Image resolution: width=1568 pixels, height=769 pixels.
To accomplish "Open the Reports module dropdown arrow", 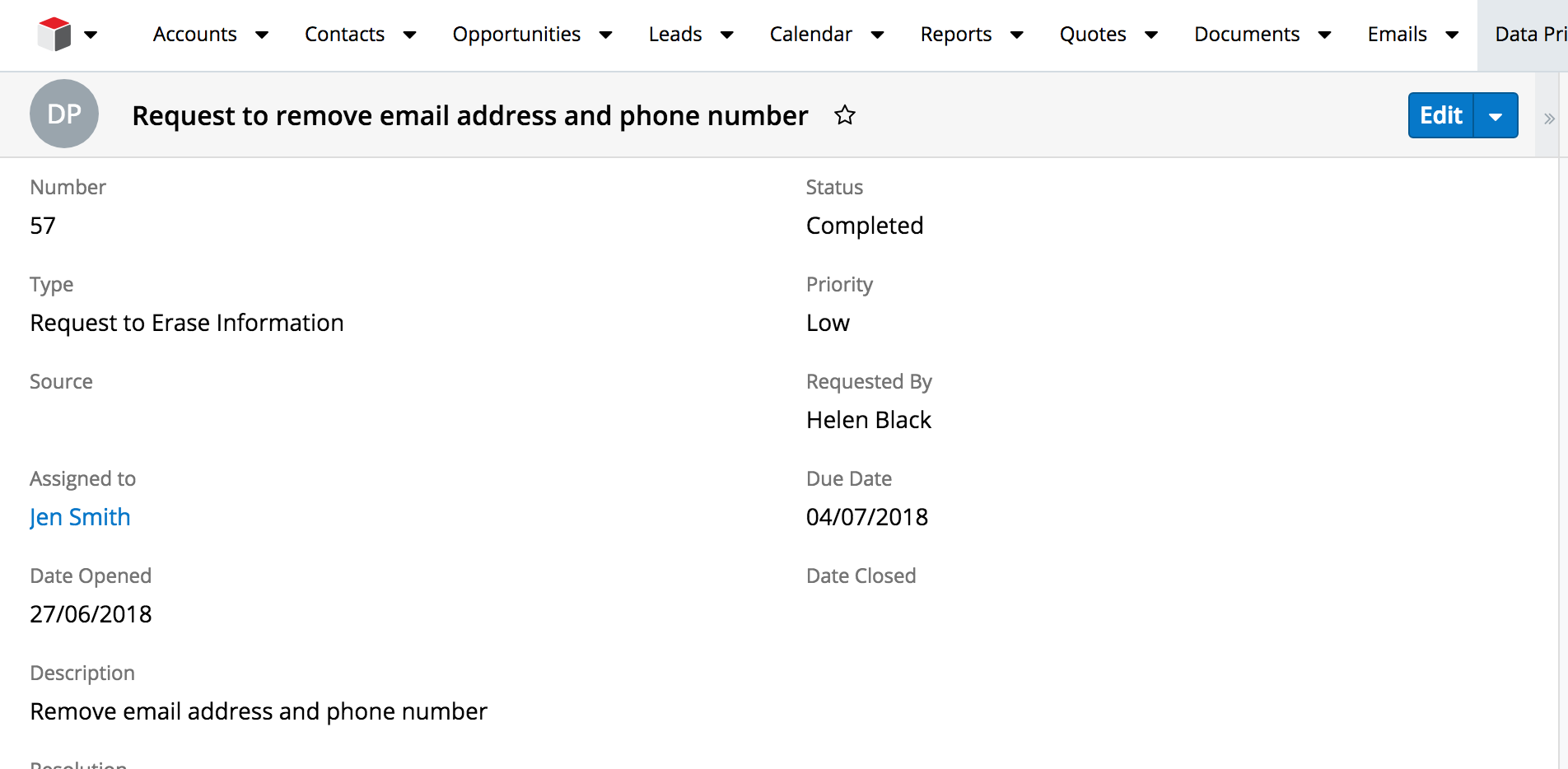I will click(x=1017, y=35).
